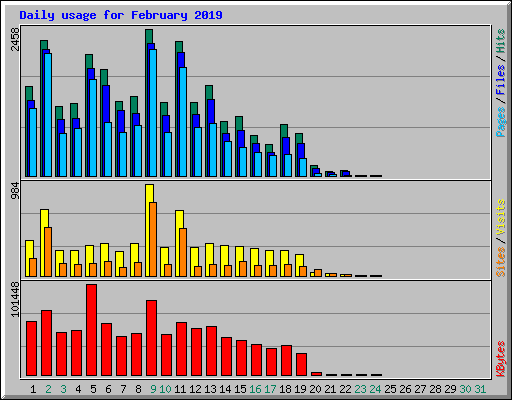The height and width of the screenshot is (400, 512).
Task: Click the orange Sites bar for day 9
Action: [x=153, y=239]
